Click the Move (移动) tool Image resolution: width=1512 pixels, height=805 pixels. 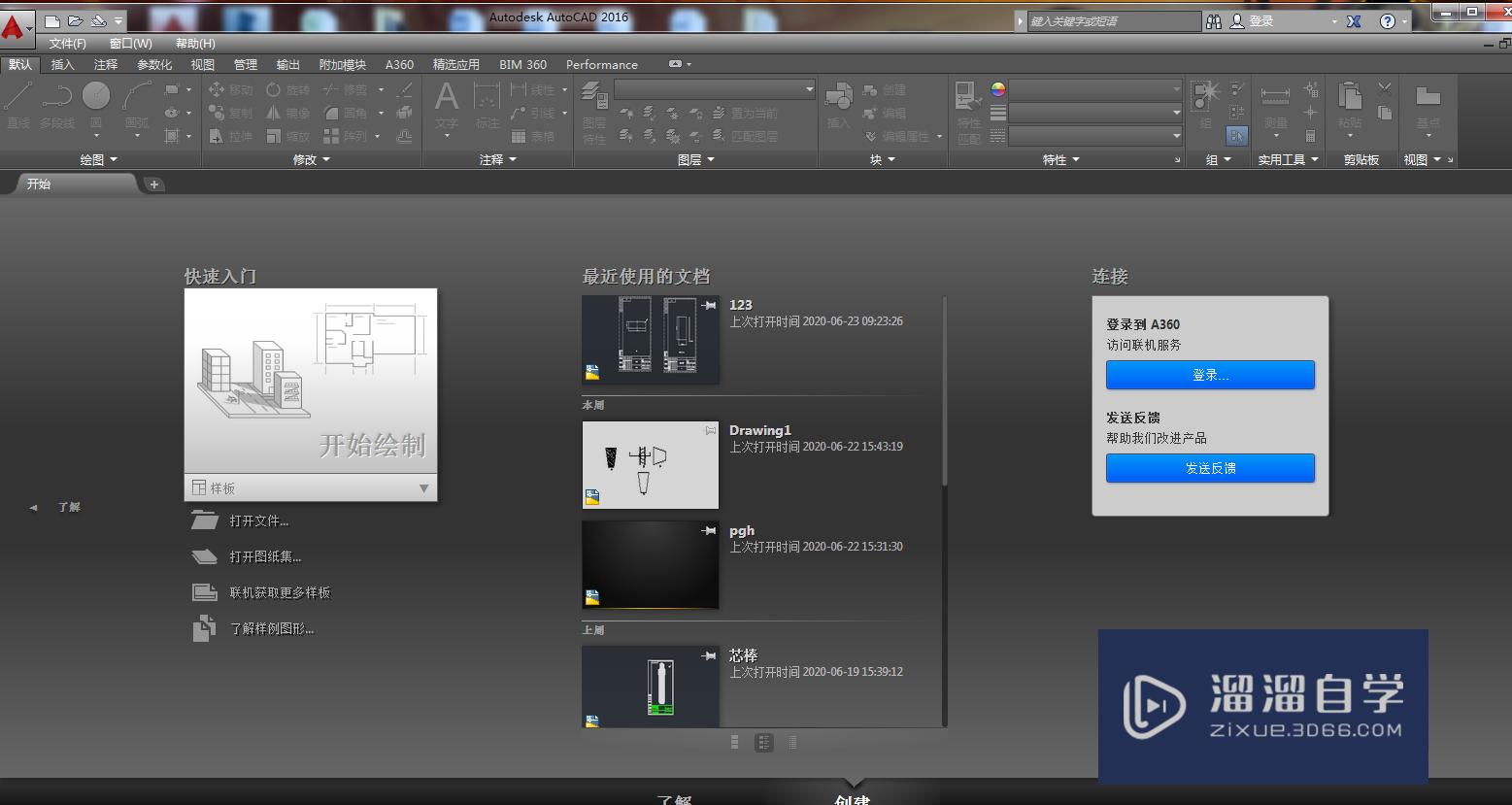pyautogui.click(x=231, y=89)
